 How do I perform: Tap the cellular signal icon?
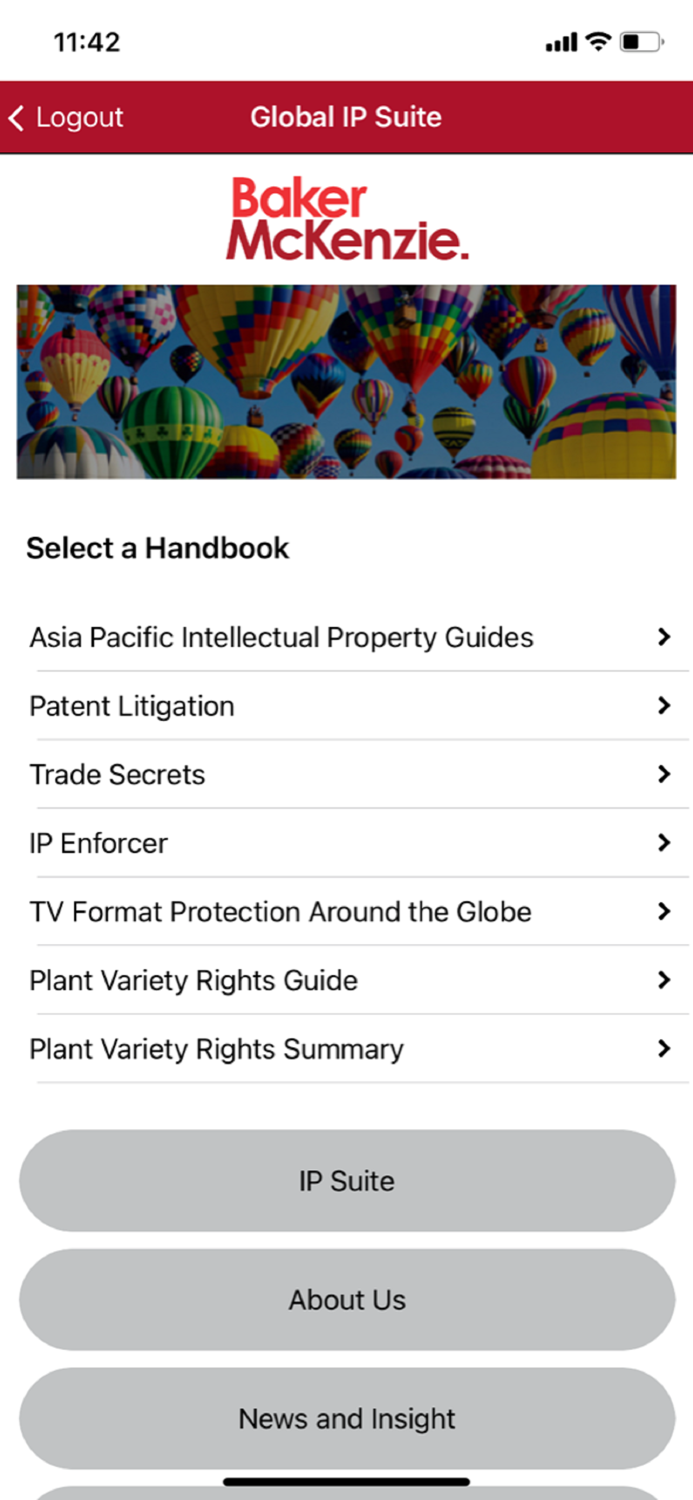pos(560,42)
